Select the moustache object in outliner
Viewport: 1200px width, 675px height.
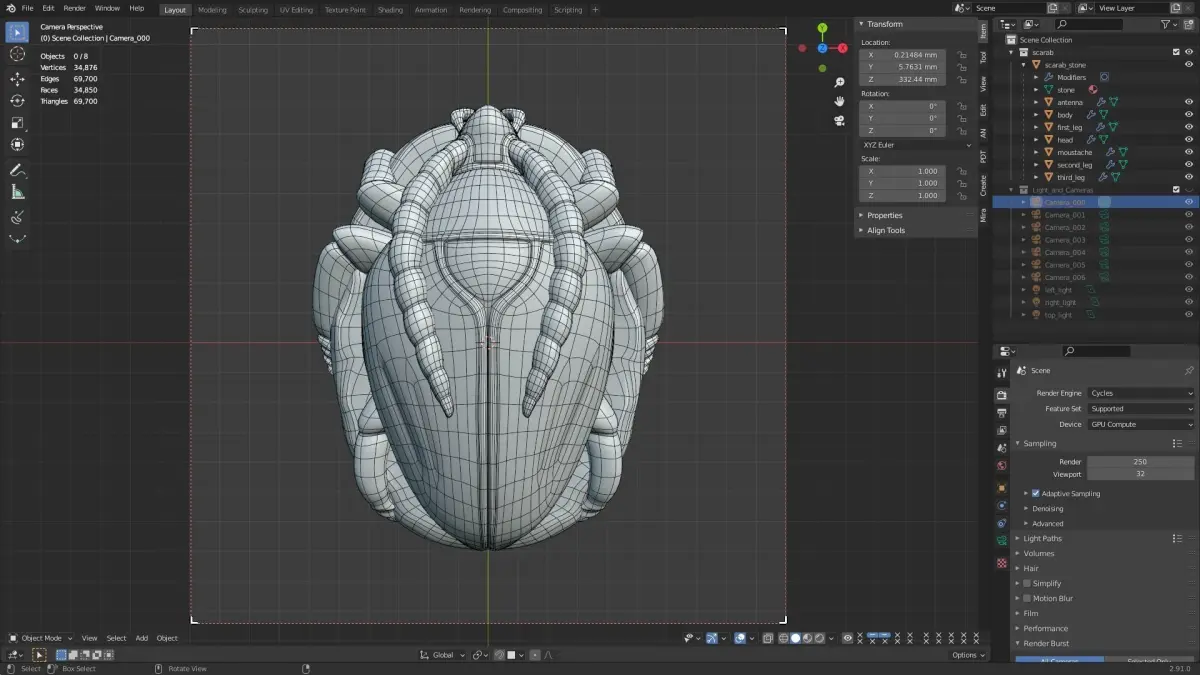1075,152
